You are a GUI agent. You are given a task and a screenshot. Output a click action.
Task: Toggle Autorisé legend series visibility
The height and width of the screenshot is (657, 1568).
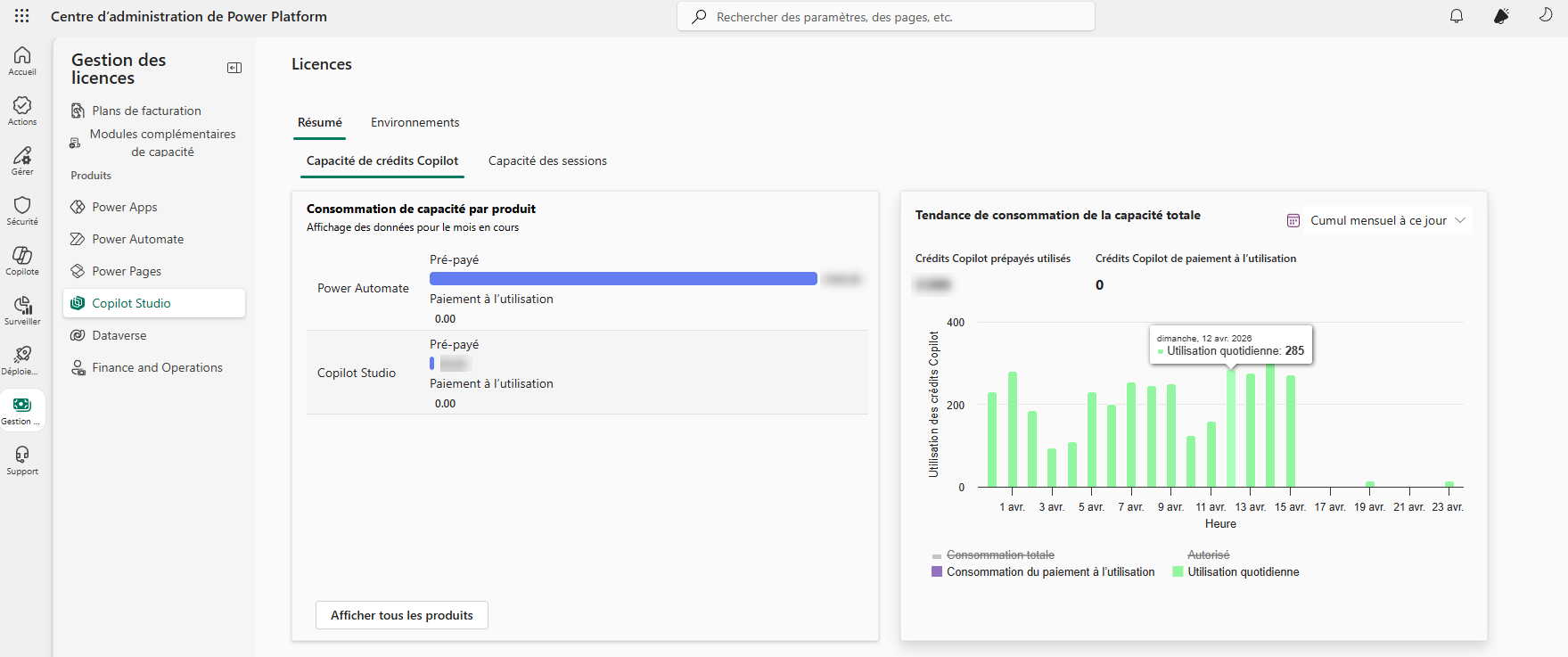[1208, 555]
